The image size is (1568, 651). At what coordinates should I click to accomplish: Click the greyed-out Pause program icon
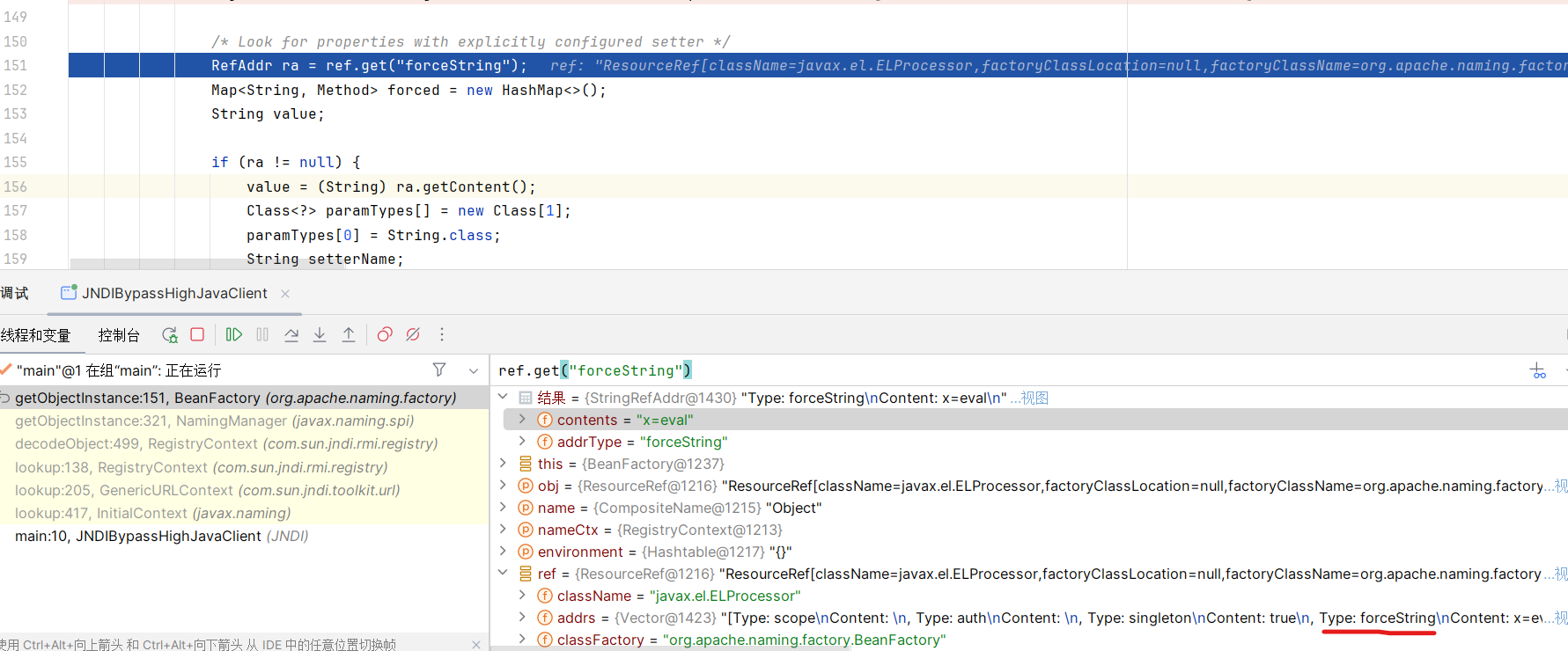tap(262, 334)
